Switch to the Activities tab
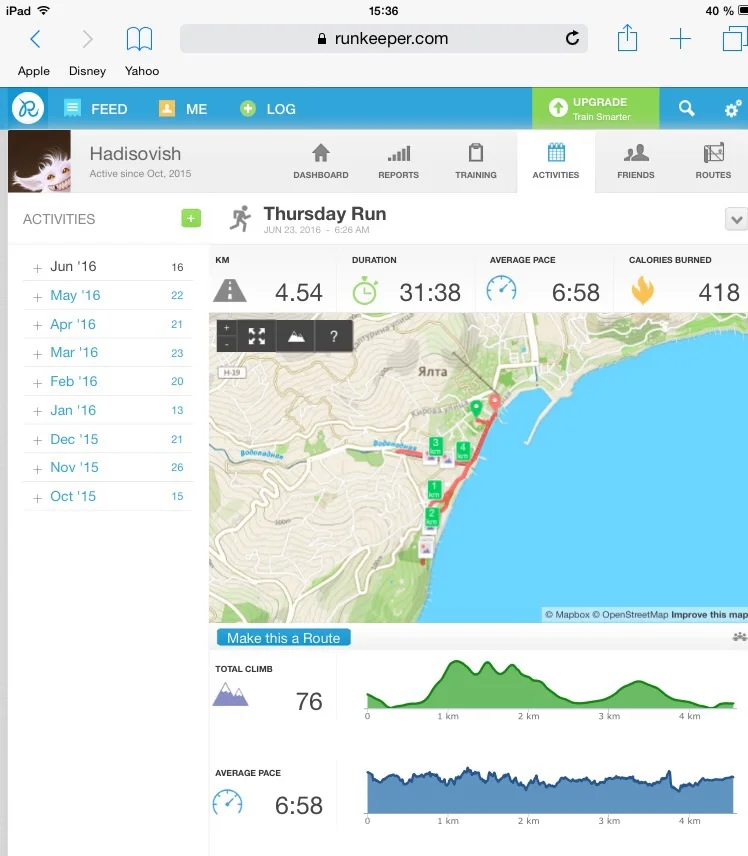Image resolution: width=748 pixels, height=856 pixels. (x=556, y=161)
